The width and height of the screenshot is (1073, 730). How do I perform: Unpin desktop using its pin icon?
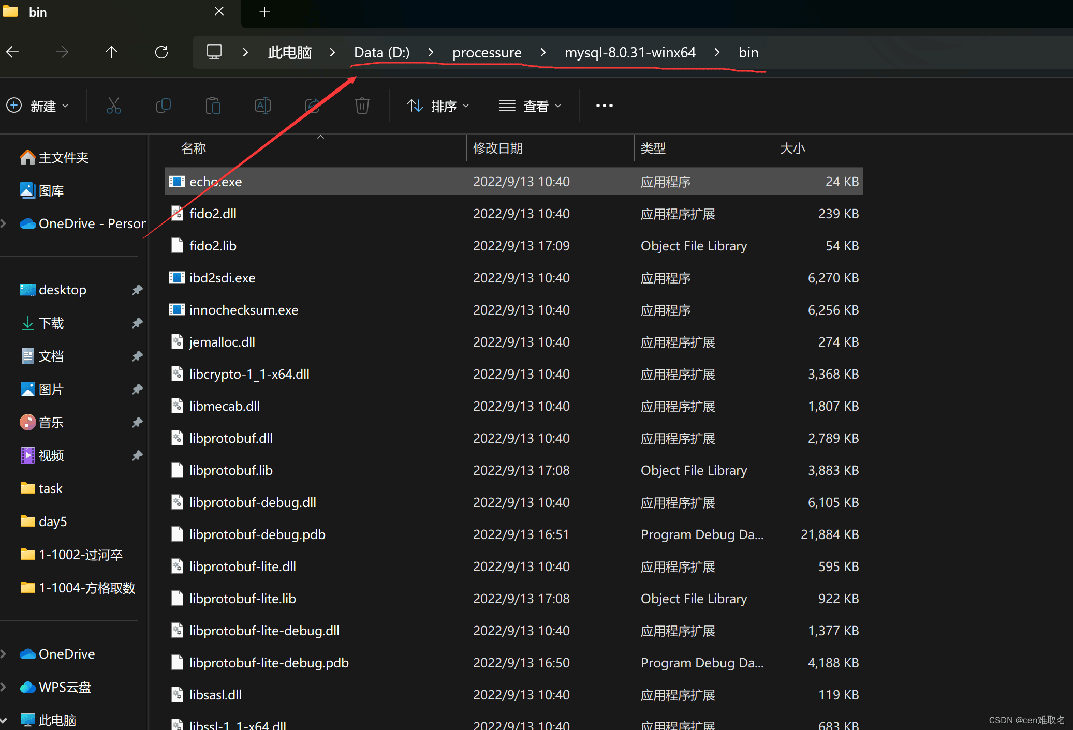coord(137,290)
